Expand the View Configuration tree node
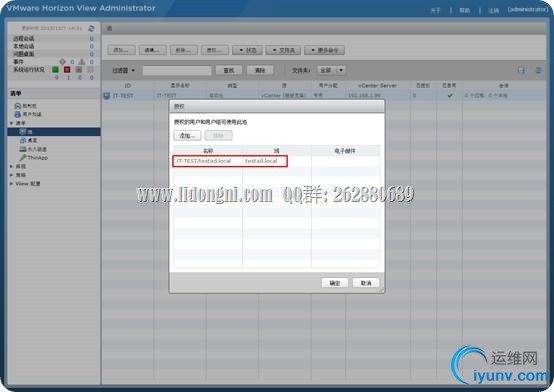The height and width of the screenshot is (392, 554). (x=12, y=184)
